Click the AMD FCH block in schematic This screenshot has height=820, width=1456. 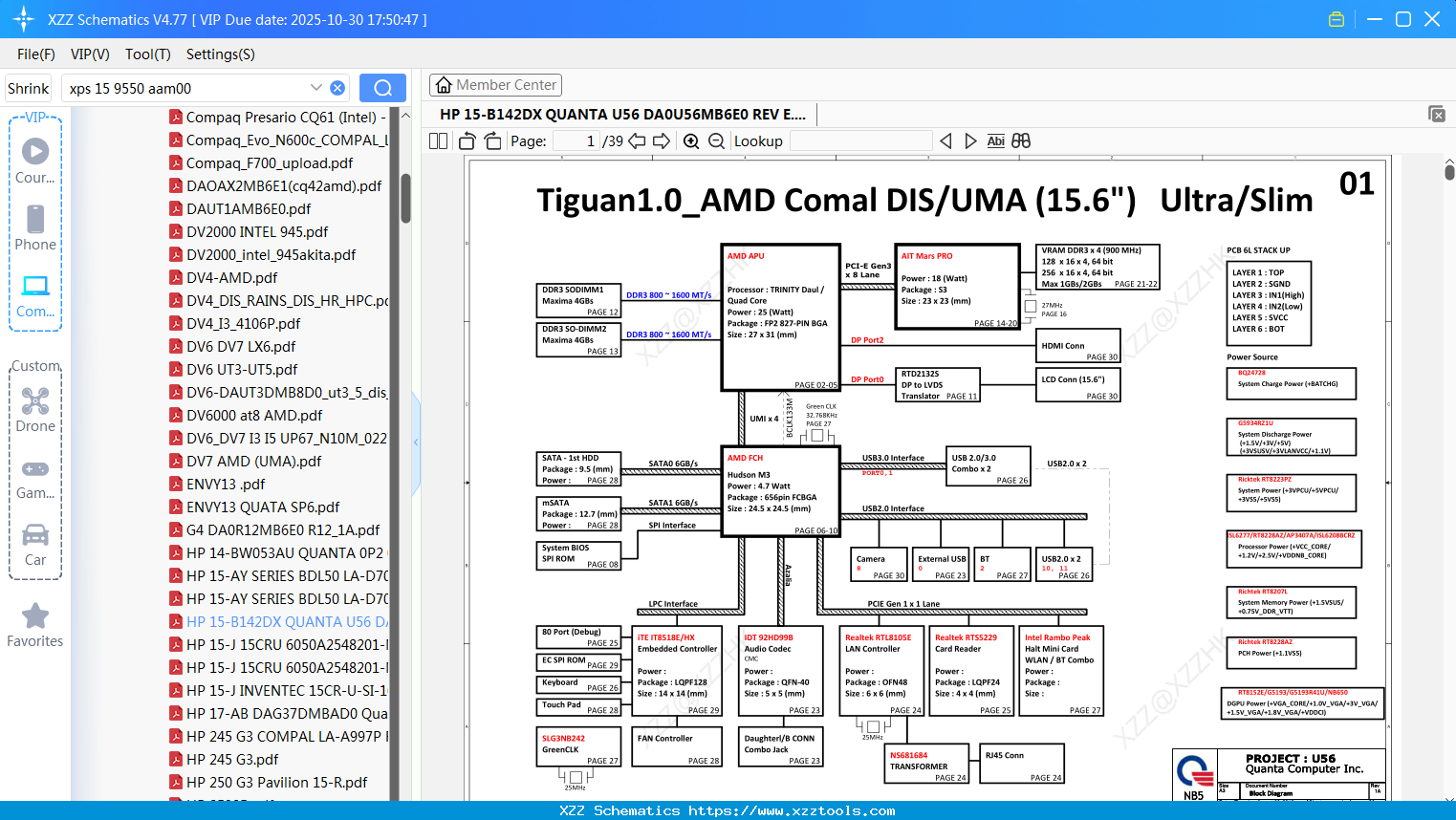[x=780, y=490]
